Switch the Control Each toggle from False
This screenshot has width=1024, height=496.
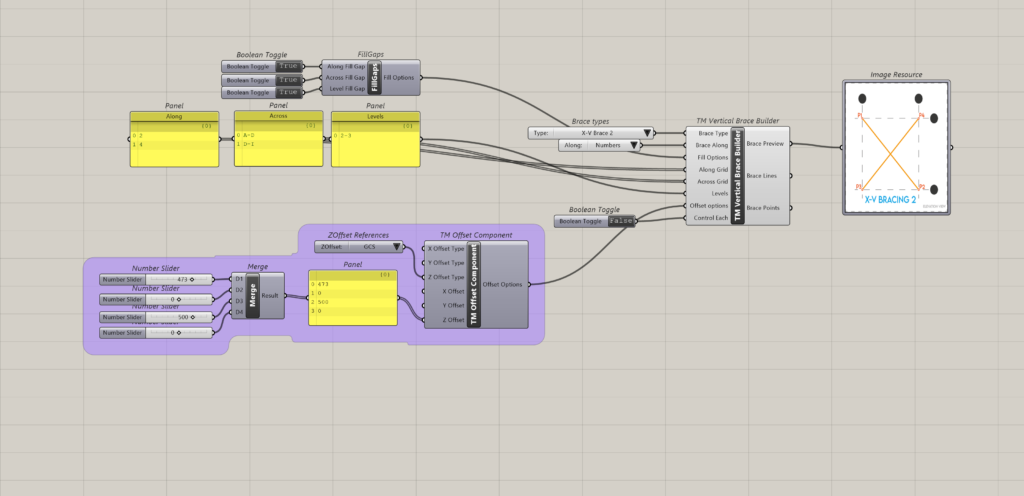[x=621, y=221]
